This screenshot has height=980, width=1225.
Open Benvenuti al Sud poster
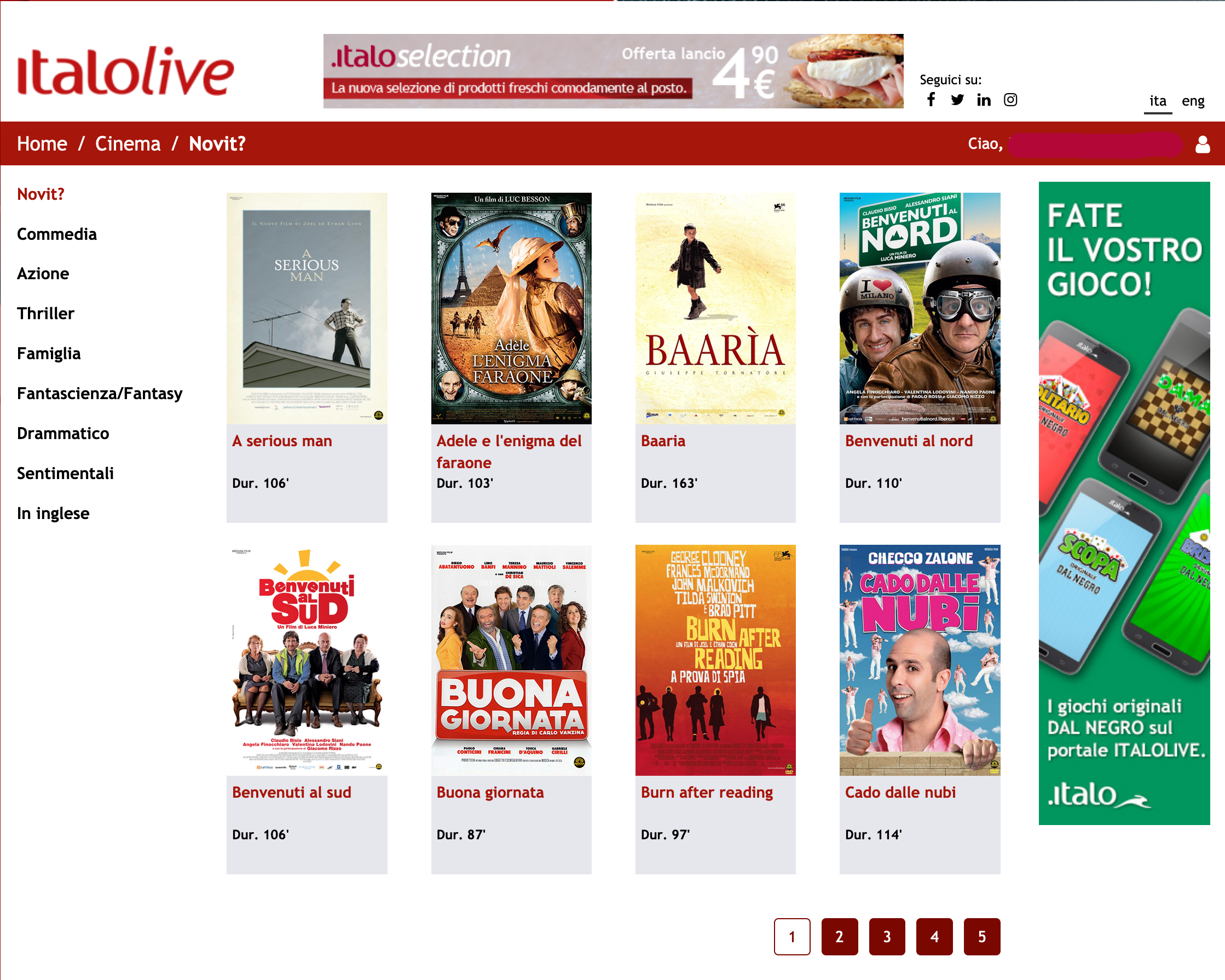click(x=307, y=660)
